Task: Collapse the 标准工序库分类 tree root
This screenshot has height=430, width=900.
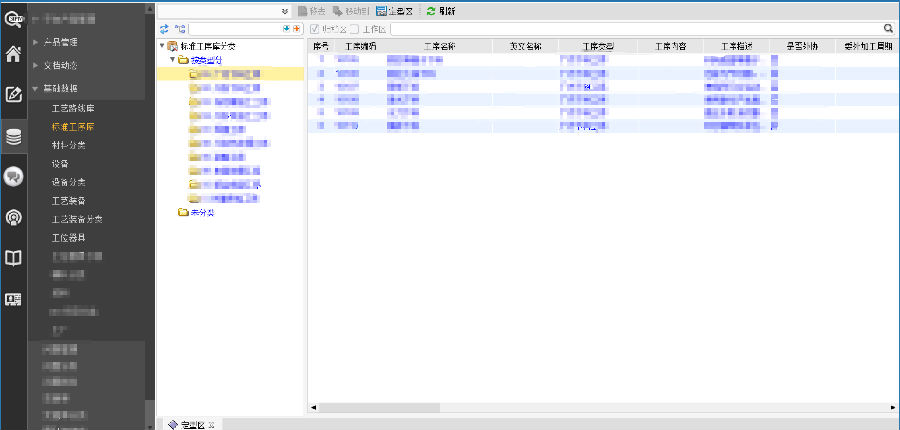Action: [x=162, y=46]
